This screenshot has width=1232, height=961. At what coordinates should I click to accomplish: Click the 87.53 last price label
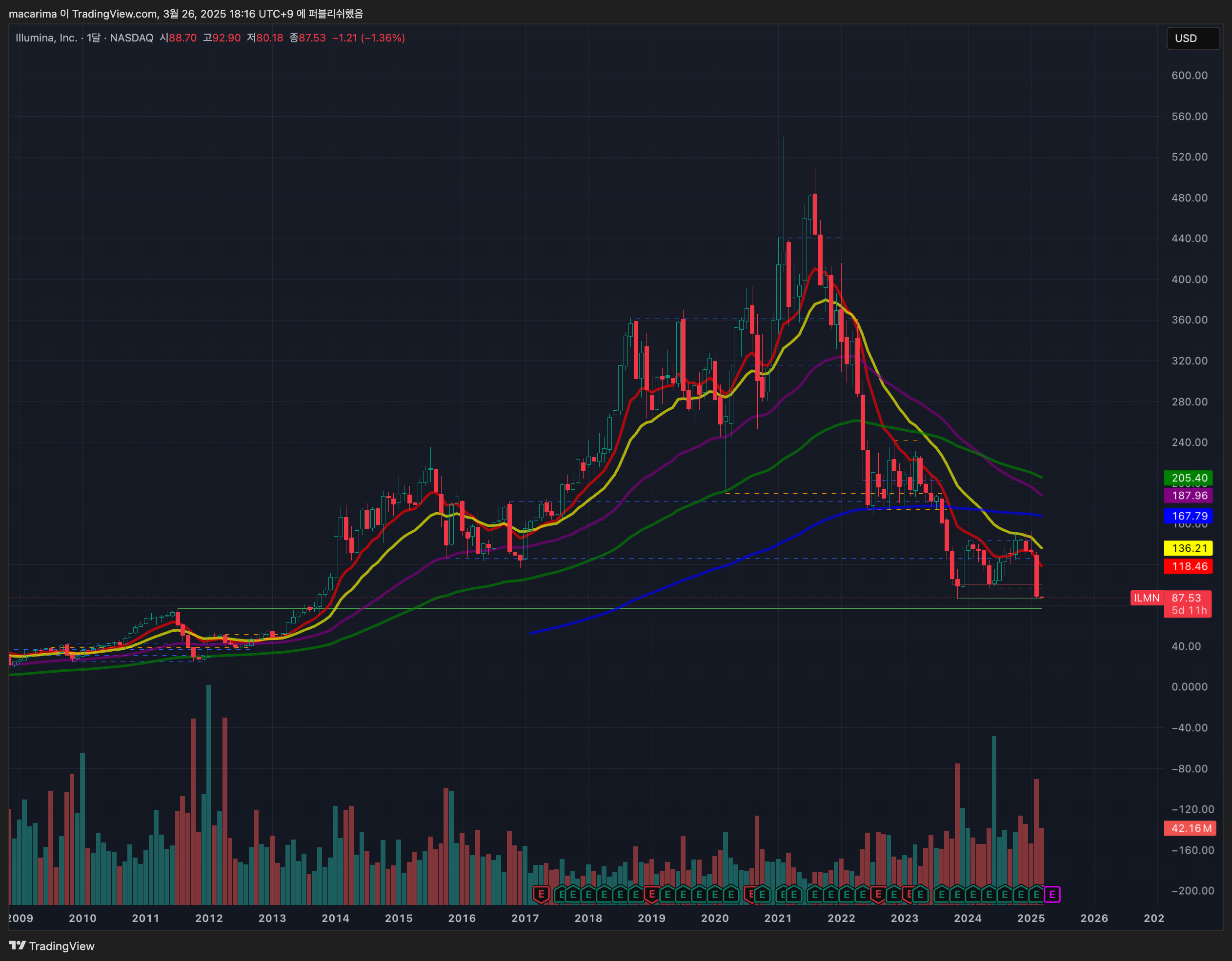pos(1186,598)
